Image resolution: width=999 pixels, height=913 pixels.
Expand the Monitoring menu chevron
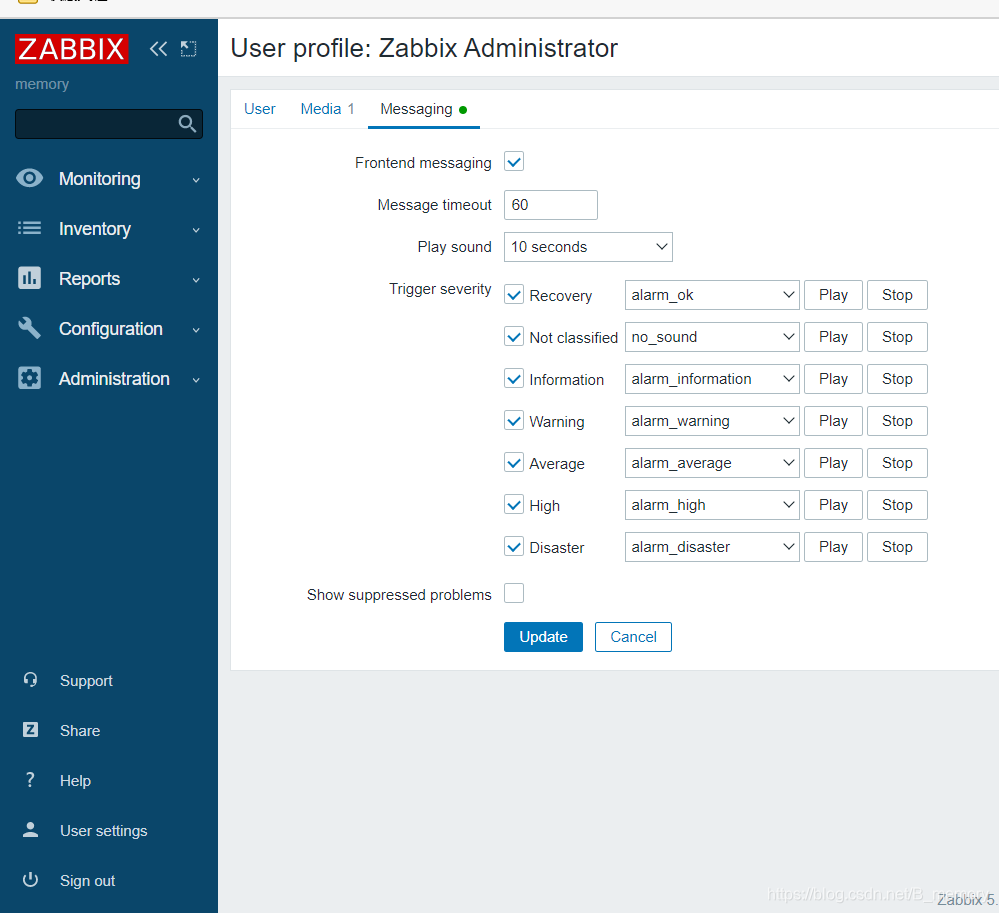pos(196,180)
